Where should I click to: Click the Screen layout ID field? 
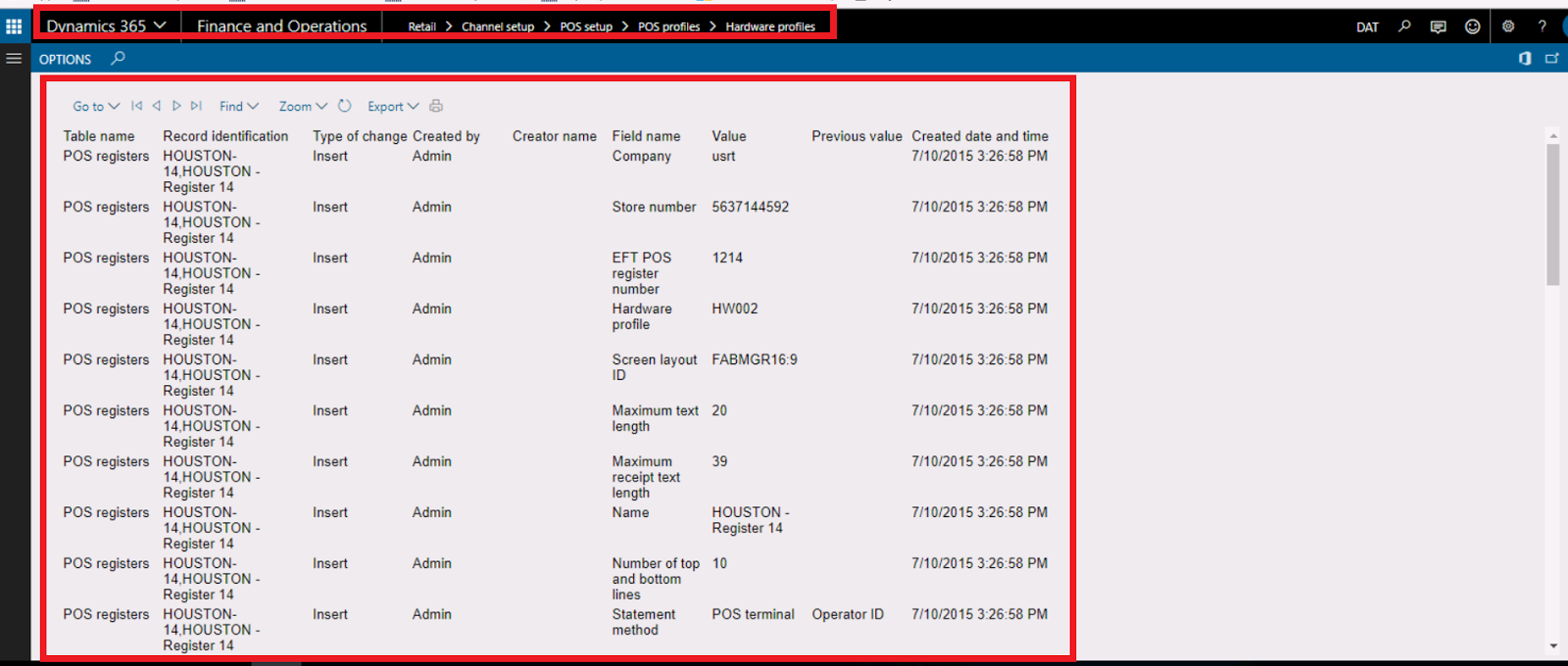[655, 367]
